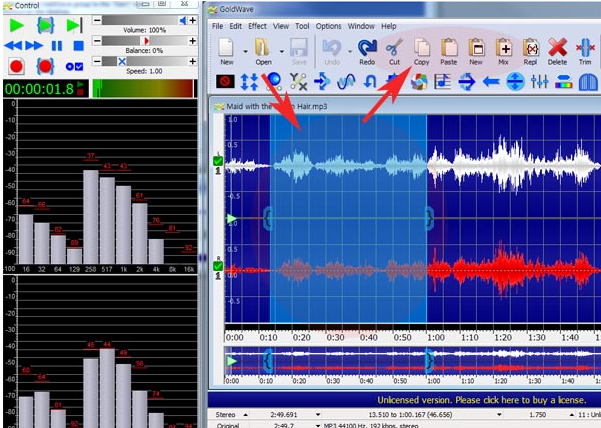Screen dimensions: 601x428
Task: Open the Window menu
Action: point(361,26)
